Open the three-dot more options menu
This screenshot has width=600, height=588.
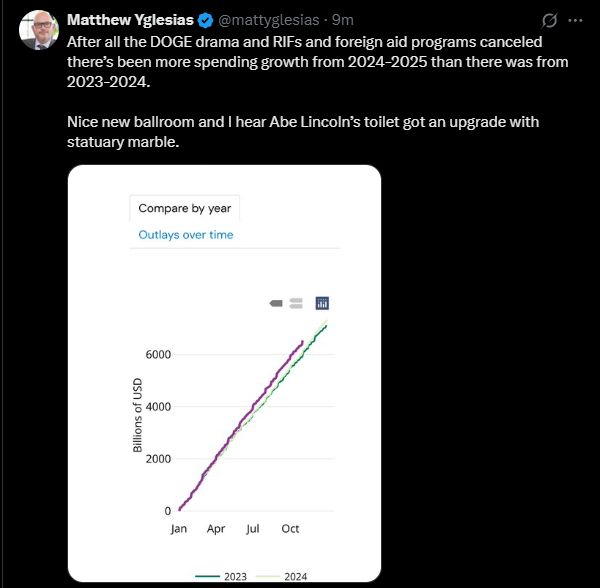(575, 21)
